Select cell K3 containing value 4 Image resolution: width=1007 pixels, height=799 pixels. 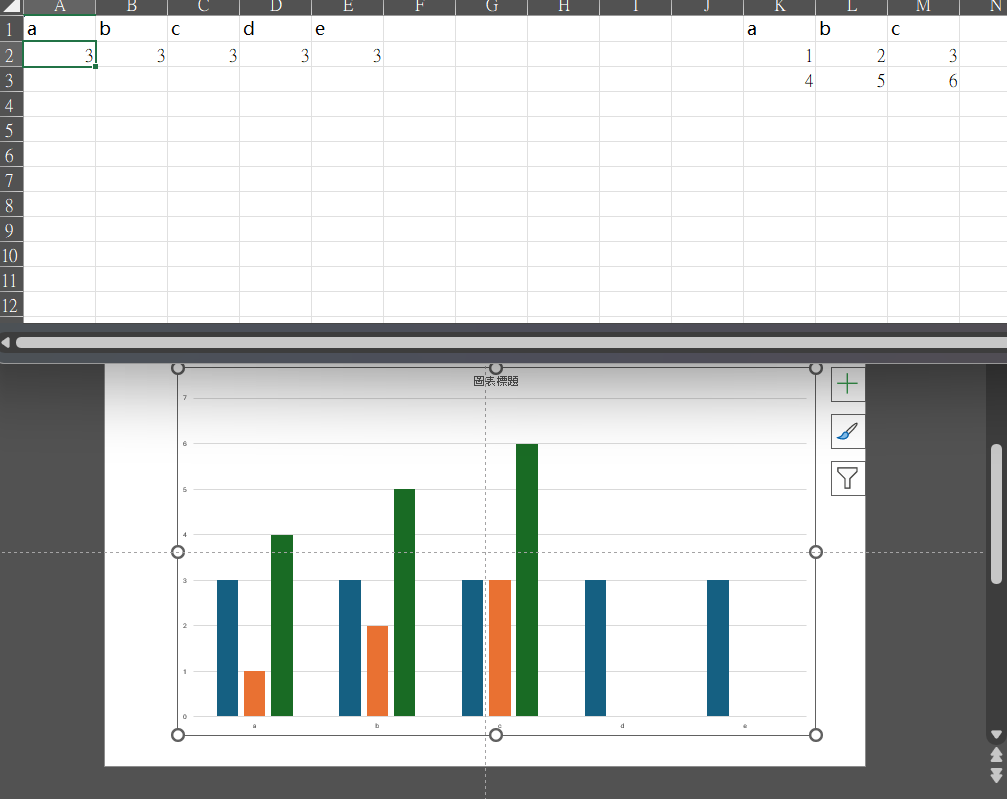(x=779, y=81)
